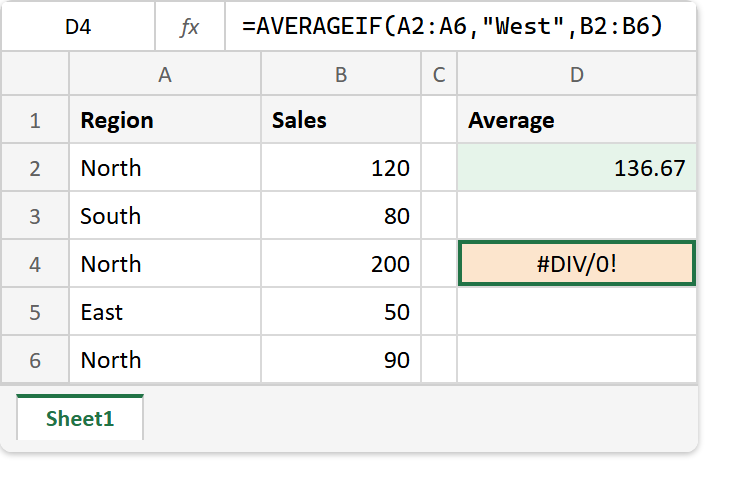Viewport: 746px width, 500px height.
Task: Select row 6 header
Action: pos(35,360)
